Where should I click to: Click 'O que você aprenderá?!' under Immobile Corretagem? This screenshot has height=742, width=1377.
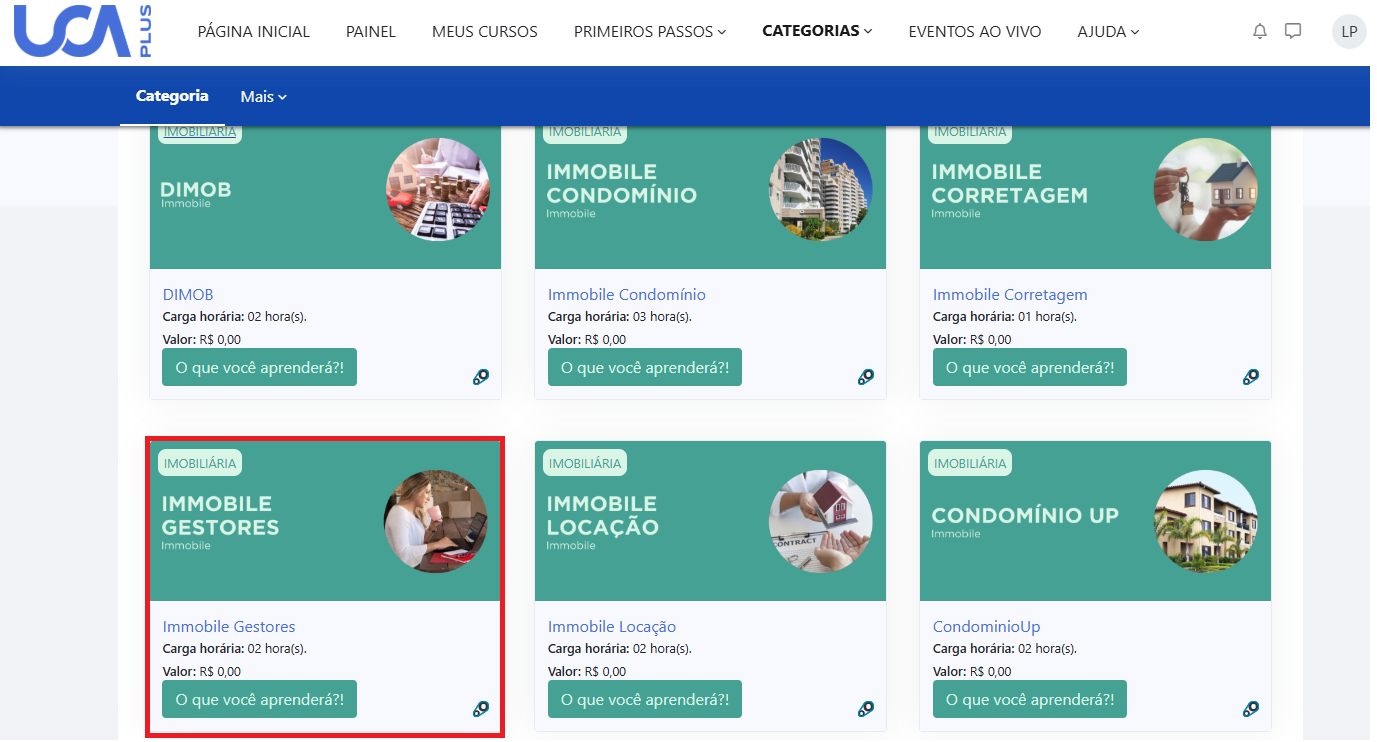tap(1030, 367)
